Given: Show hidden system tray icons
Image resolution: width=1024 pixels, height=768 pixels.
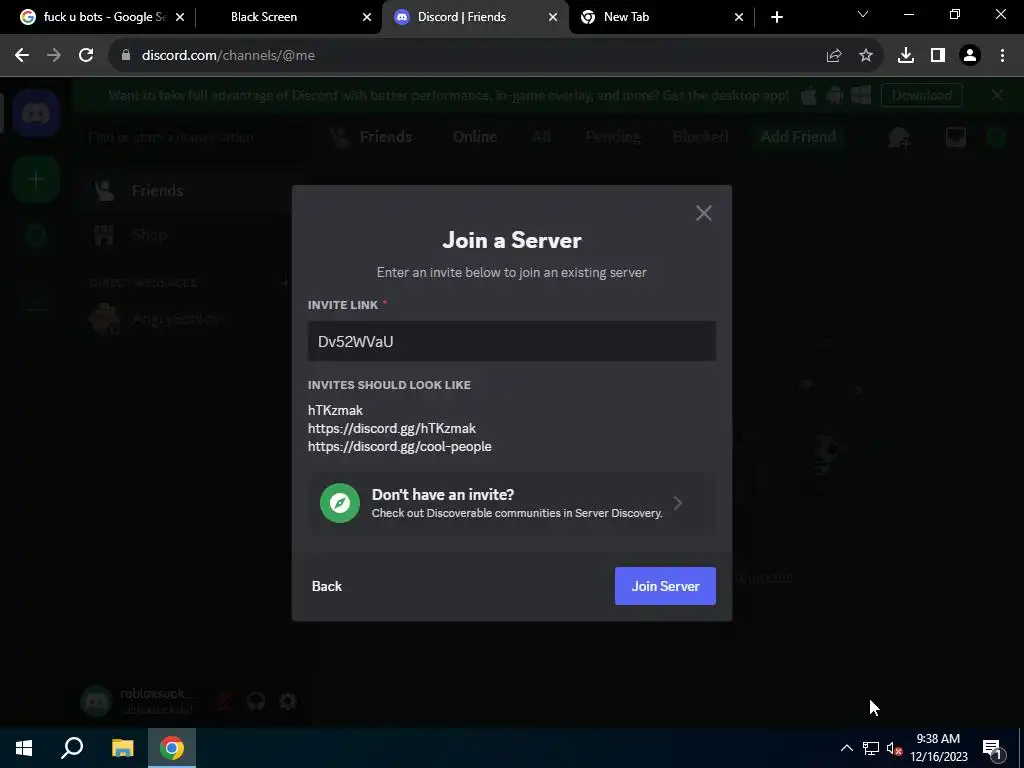Looking at the screenshot, I should 846,748.
